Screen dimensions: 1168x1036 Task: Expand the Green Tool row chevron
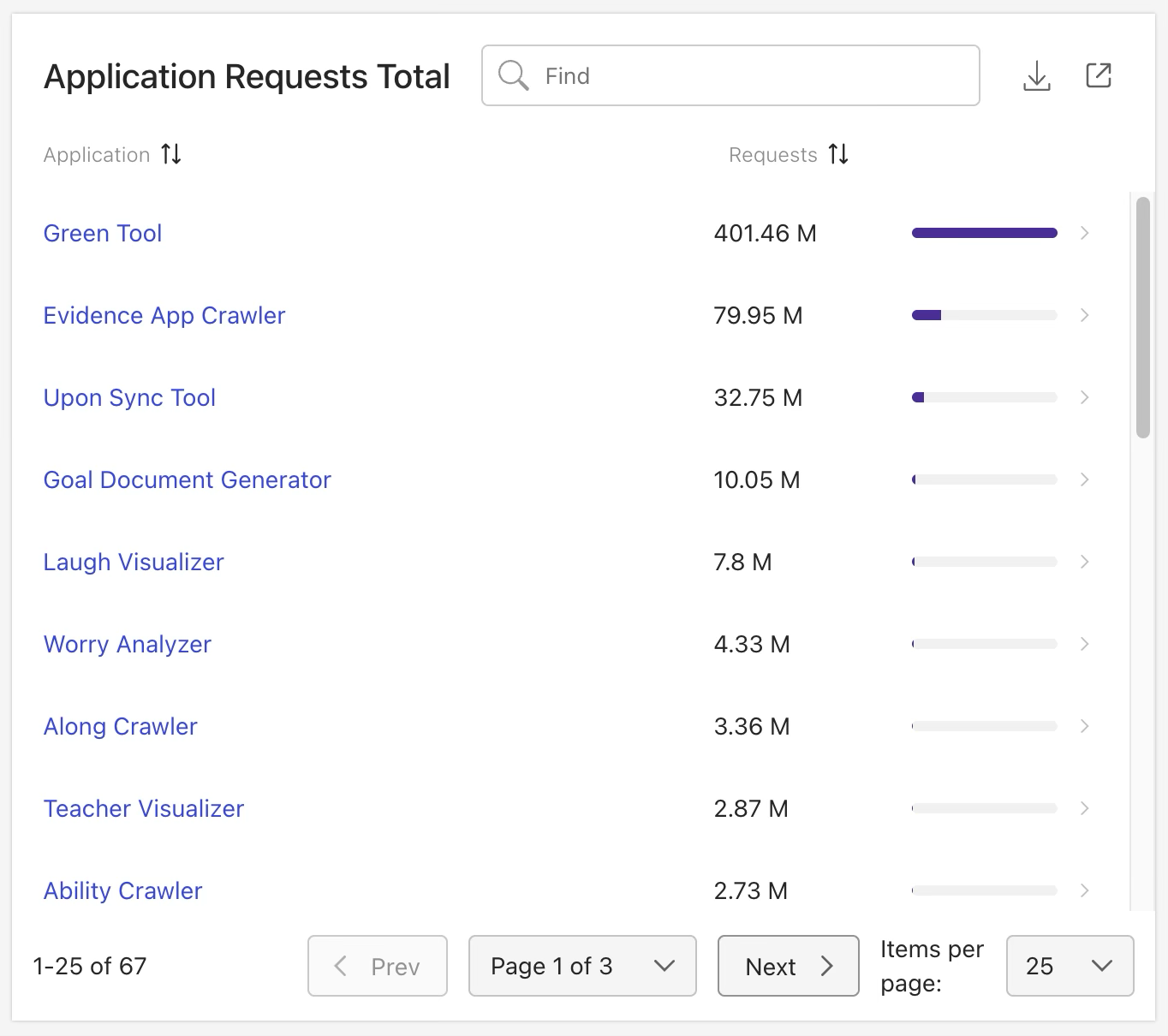click(1084, 233)
